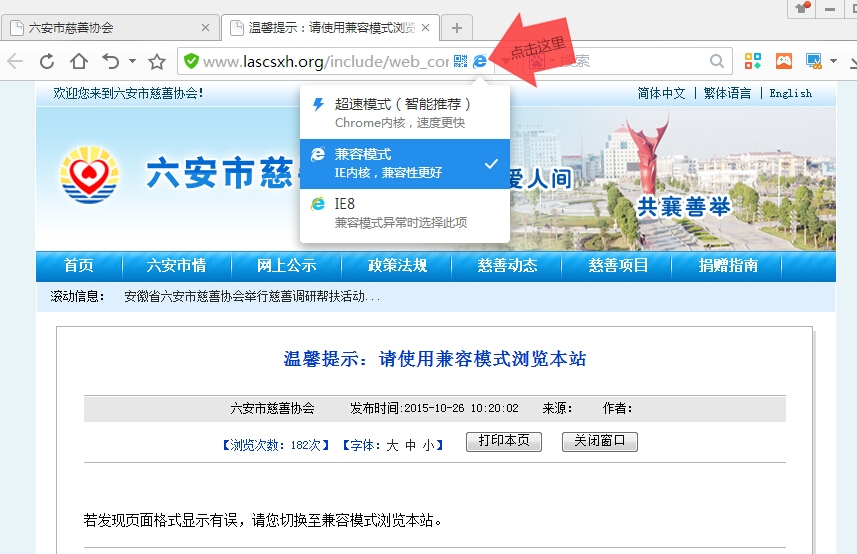
Task: Click the undo close-tab arrow icon
Action: click(110, 62)
